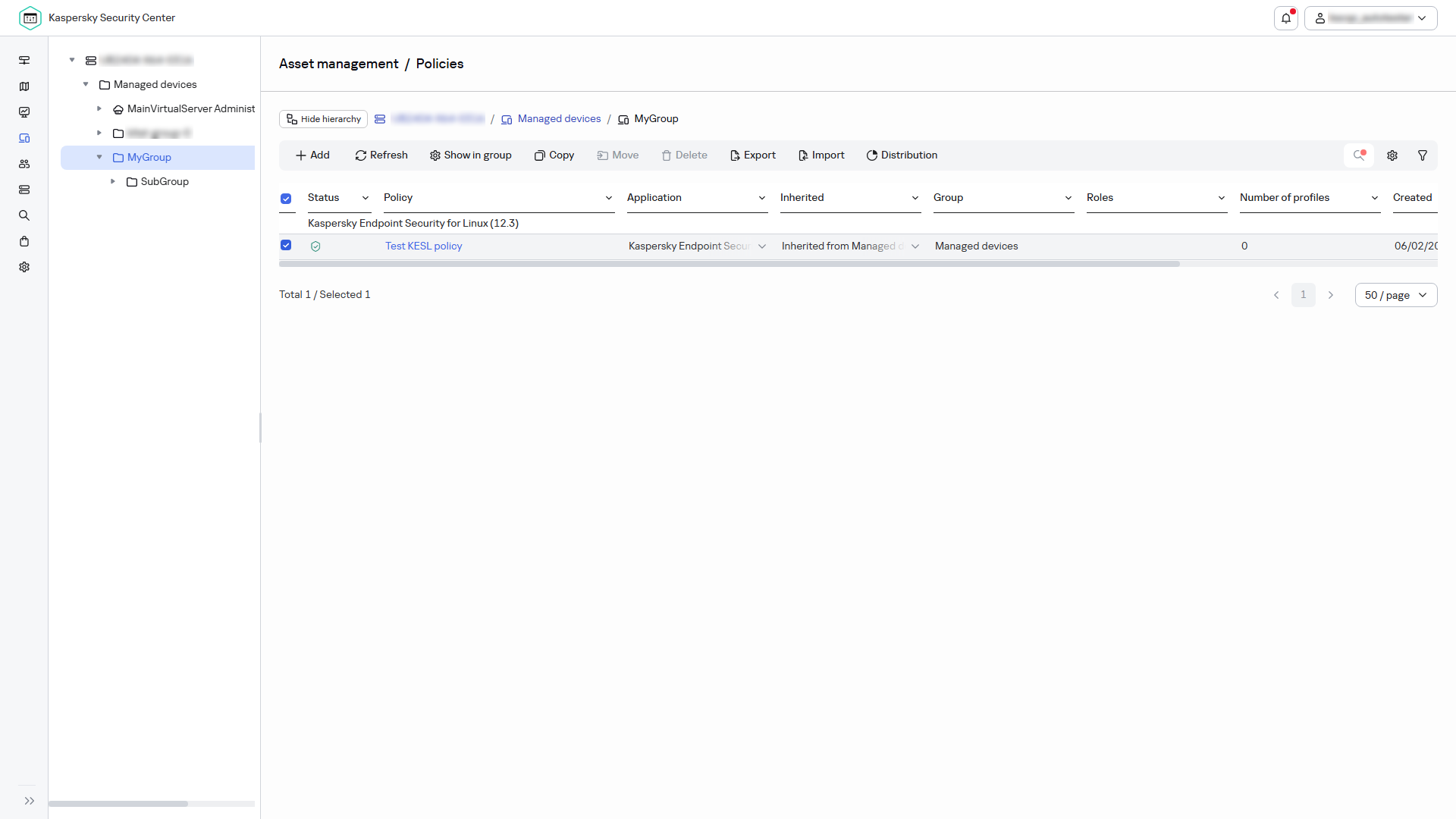
Task: Open the Settings gear sidebar icon
Action: click(24, 267)
